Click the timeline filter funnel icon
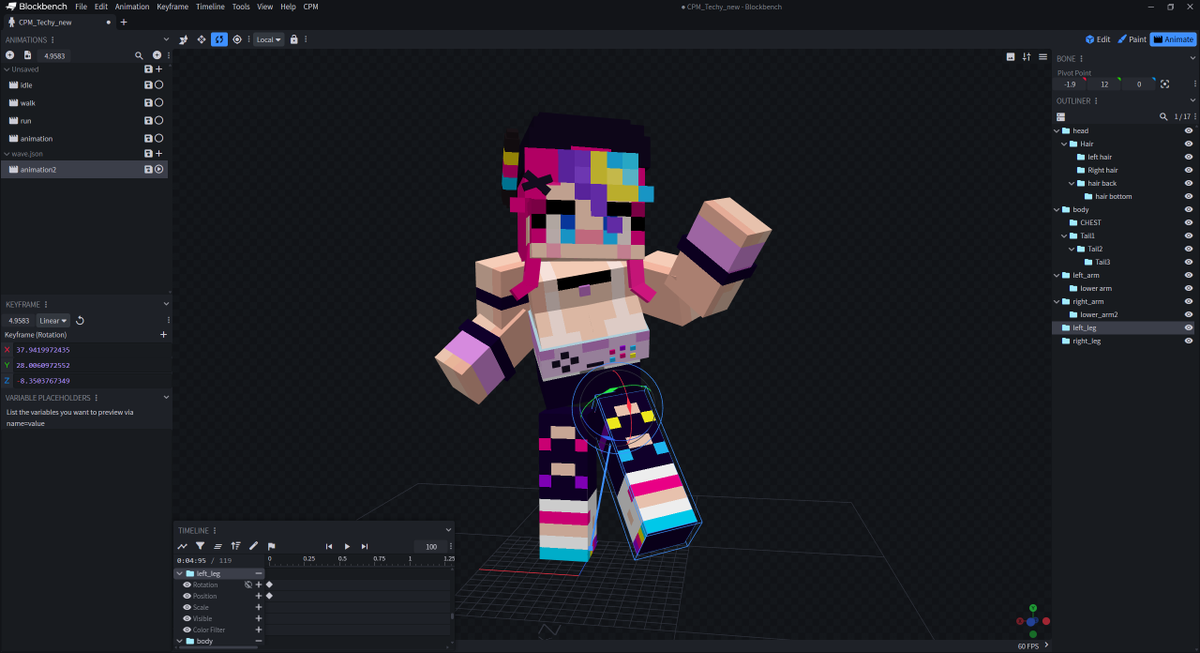Screen dimensions: 1200x653 200,547
